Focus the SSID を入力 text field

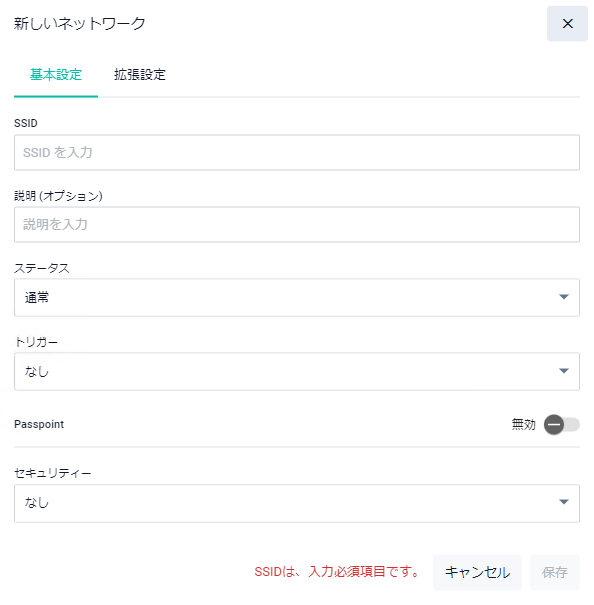point(297,152)
